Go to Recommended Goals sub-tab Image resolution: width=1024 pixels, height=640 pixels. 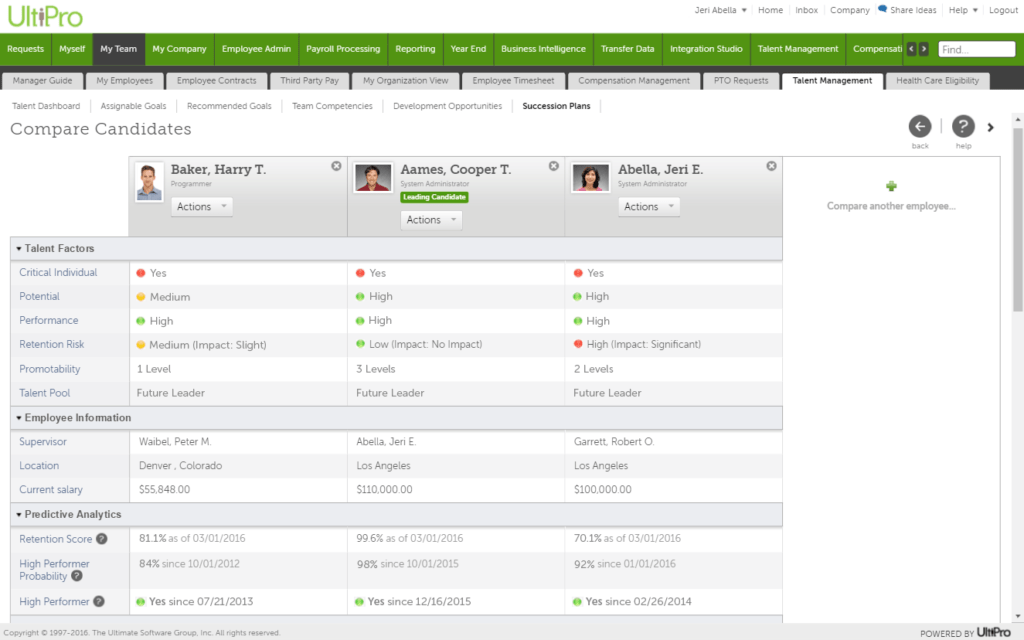(x=229, y=106)
